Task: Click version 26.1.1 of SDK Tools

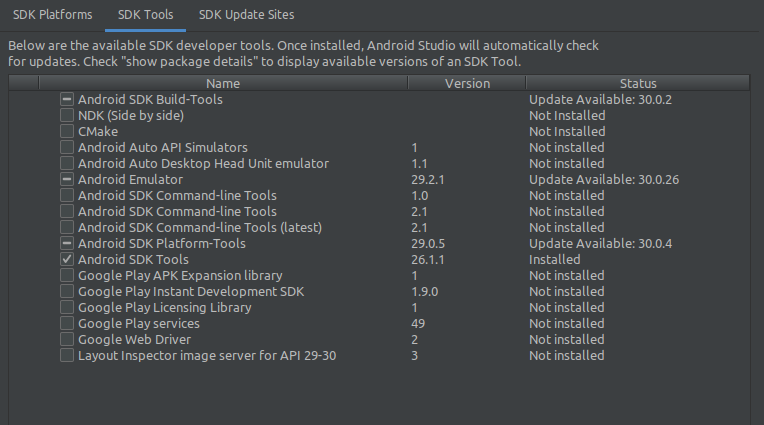Action: pyautogui.click(x=428, y=259)
